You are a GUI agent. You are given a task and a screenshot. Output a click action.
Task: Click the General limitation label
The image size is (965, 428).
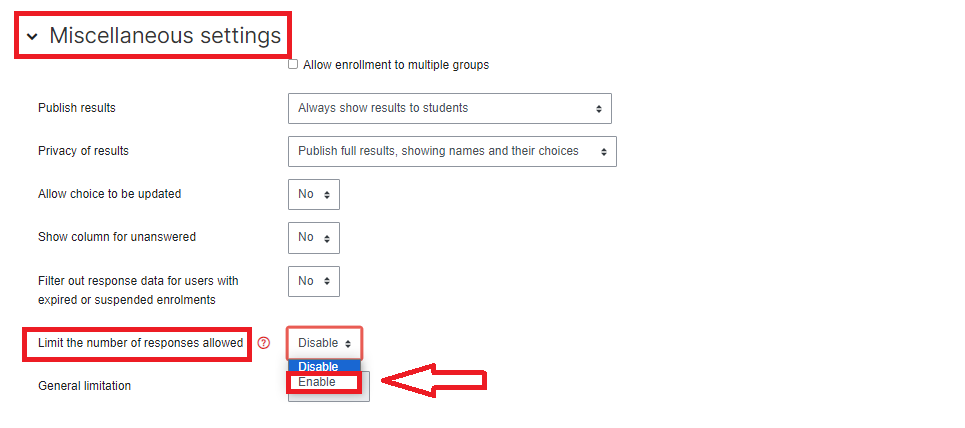(84, 386)
